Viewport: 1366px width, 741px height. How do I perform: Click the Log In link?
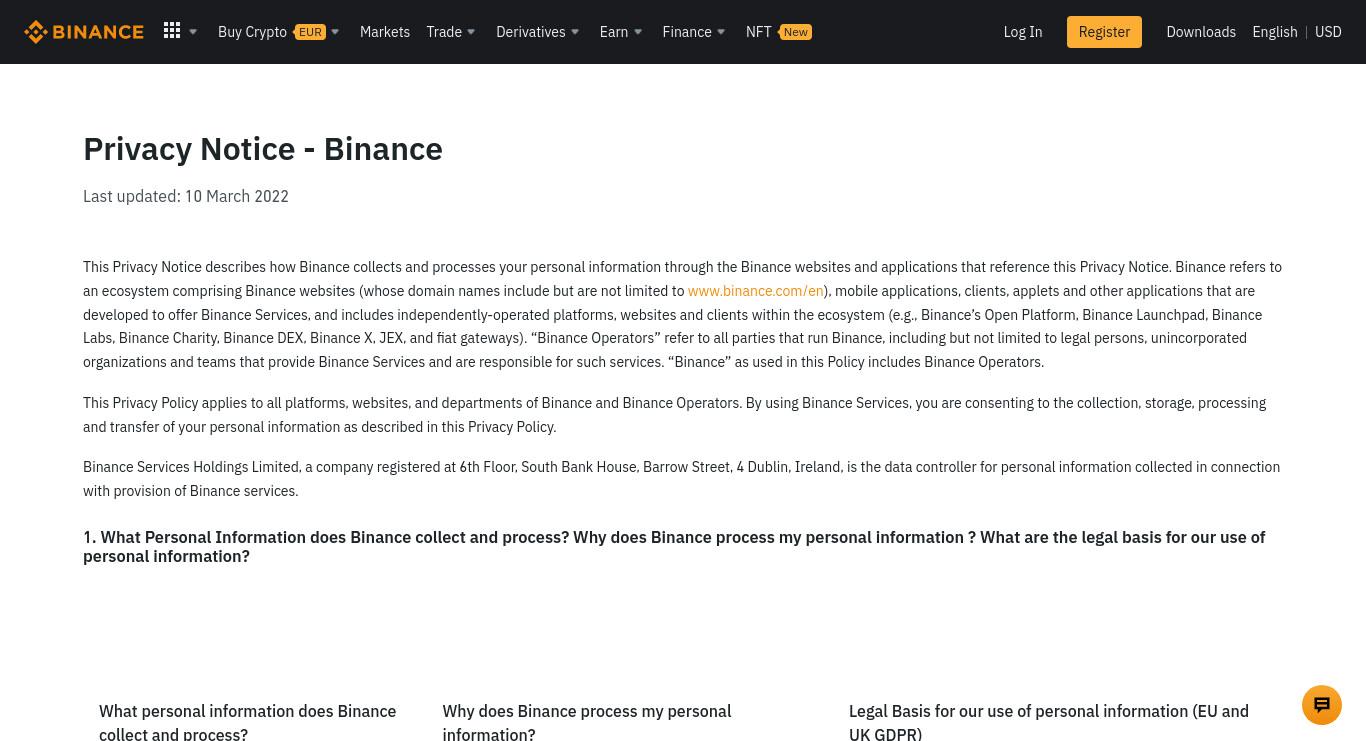[1022, 32]
